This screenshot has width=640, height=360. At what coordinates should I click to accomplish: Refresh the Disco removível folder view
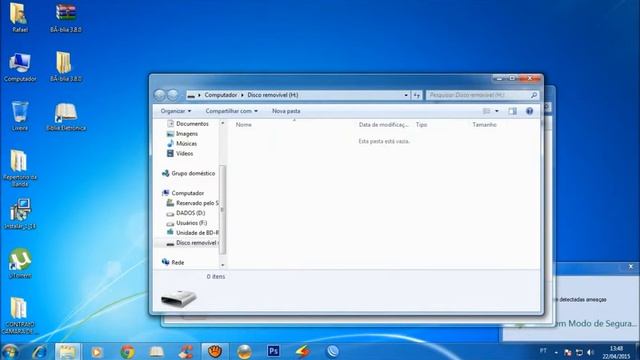pyautogui.click(x=417, y=95)
